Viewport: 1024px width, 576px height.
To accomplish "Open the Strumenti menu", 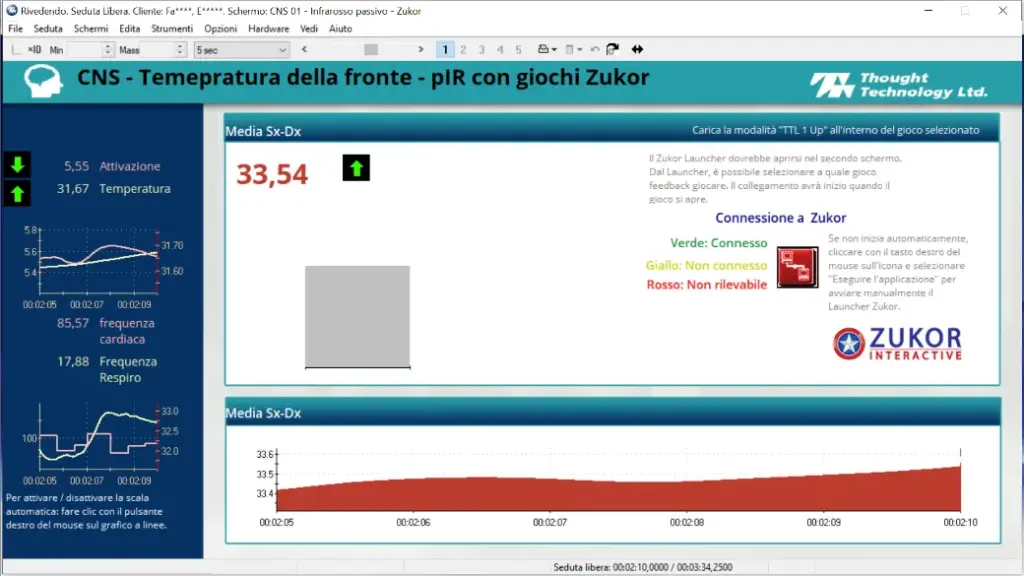I will tap(172, 29).
